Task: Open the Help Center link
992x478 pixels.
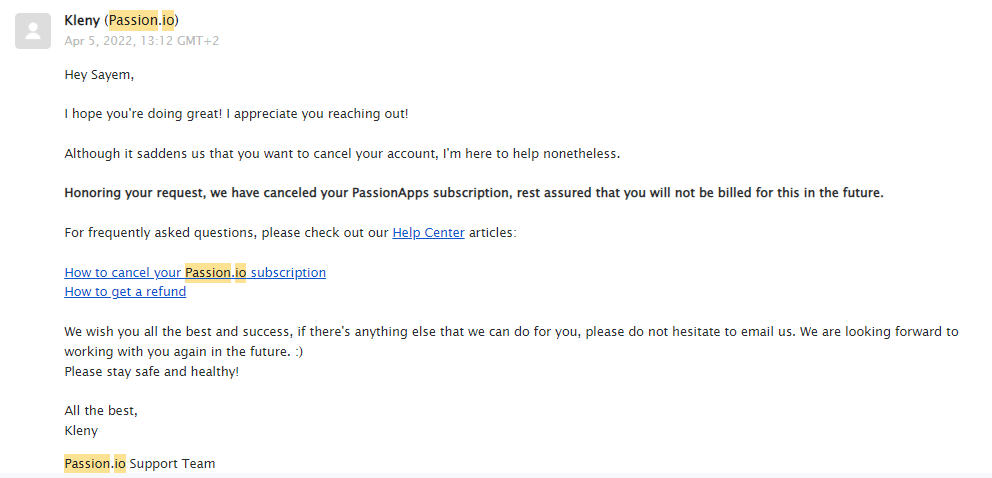Action: pyautogui.click(x=428, y=232)
